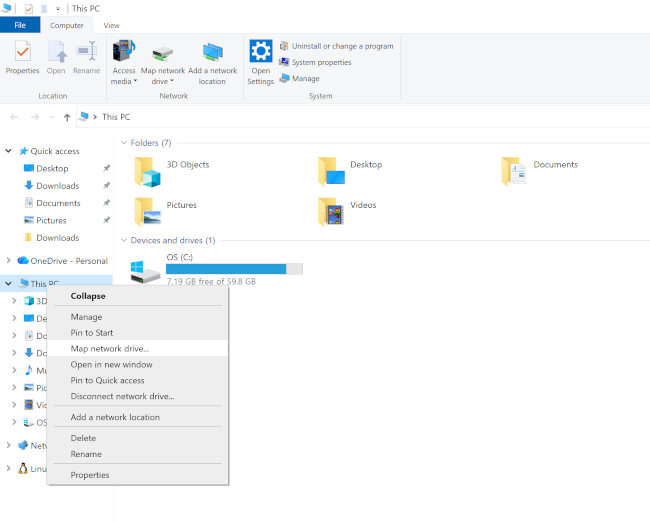Image resolution: width=650 pixels, height=522 pixels.
Task: Open the Desktop folder in the Folders section
Action: tap(350, 172)
